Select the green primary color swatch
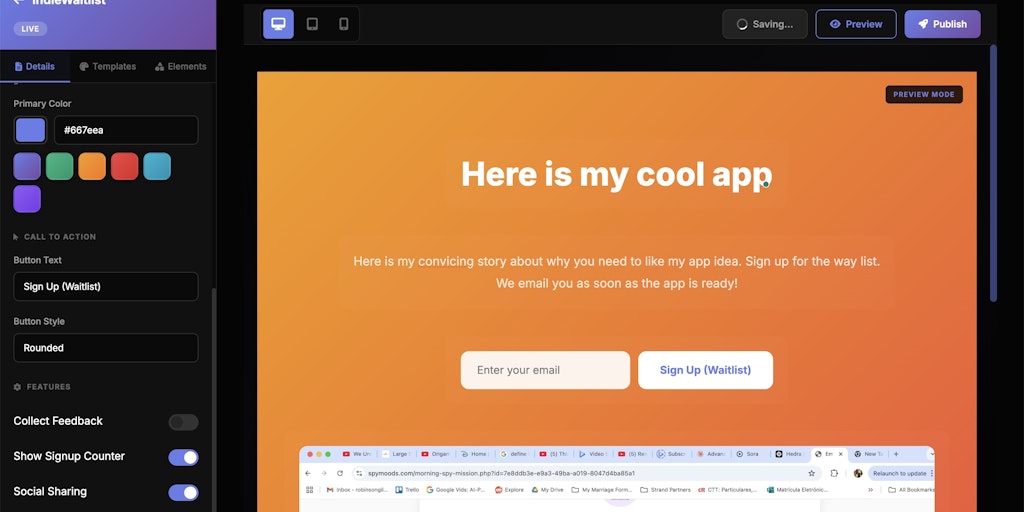 click(59, 166)
